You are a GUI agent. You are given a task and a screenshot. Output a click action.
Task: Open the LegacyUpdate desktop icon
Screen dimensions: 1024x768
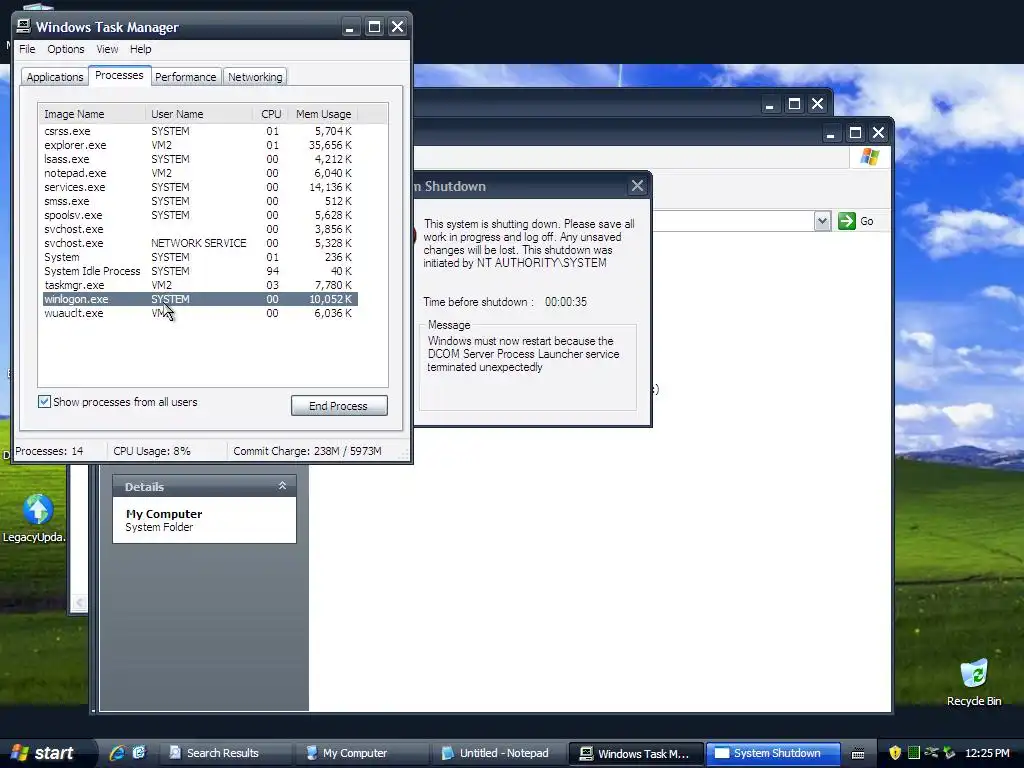[x=36, y=519]
